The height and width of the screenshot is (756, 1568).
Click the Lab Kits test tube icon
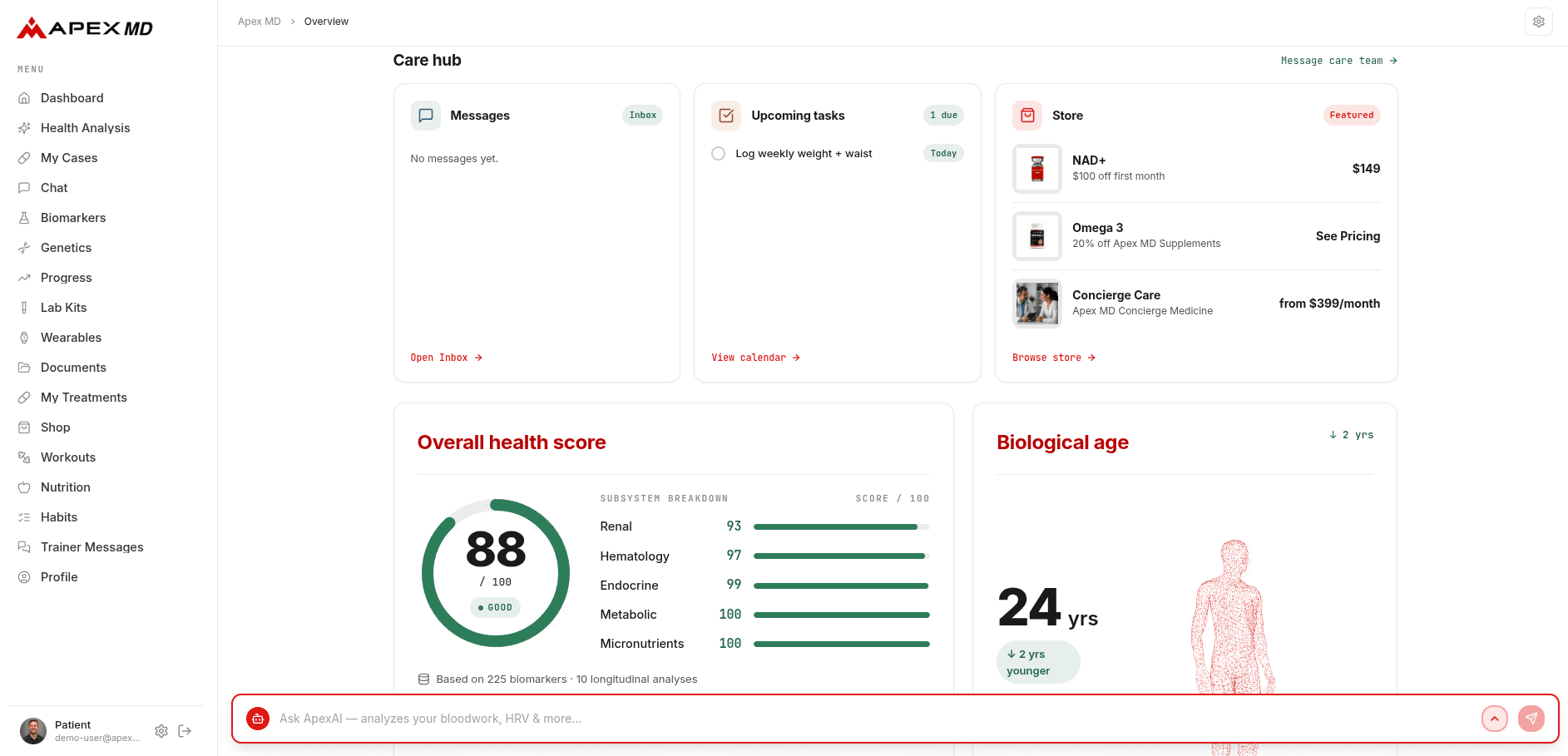coord(24,308)
